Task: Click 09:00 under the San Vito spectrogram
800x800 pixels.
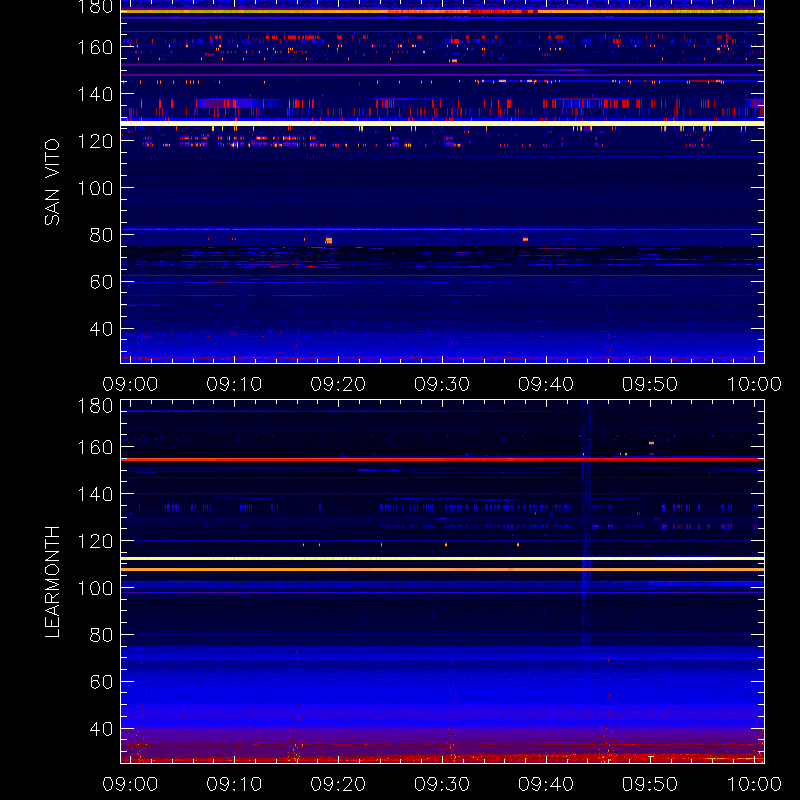Action: (130, 384)
